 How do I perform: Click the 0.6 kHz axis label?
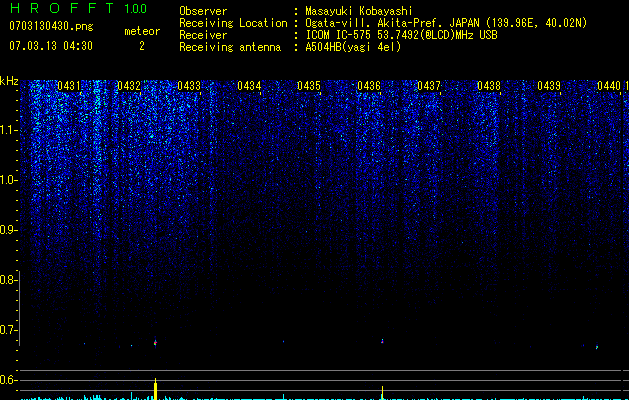coord(8,380)
